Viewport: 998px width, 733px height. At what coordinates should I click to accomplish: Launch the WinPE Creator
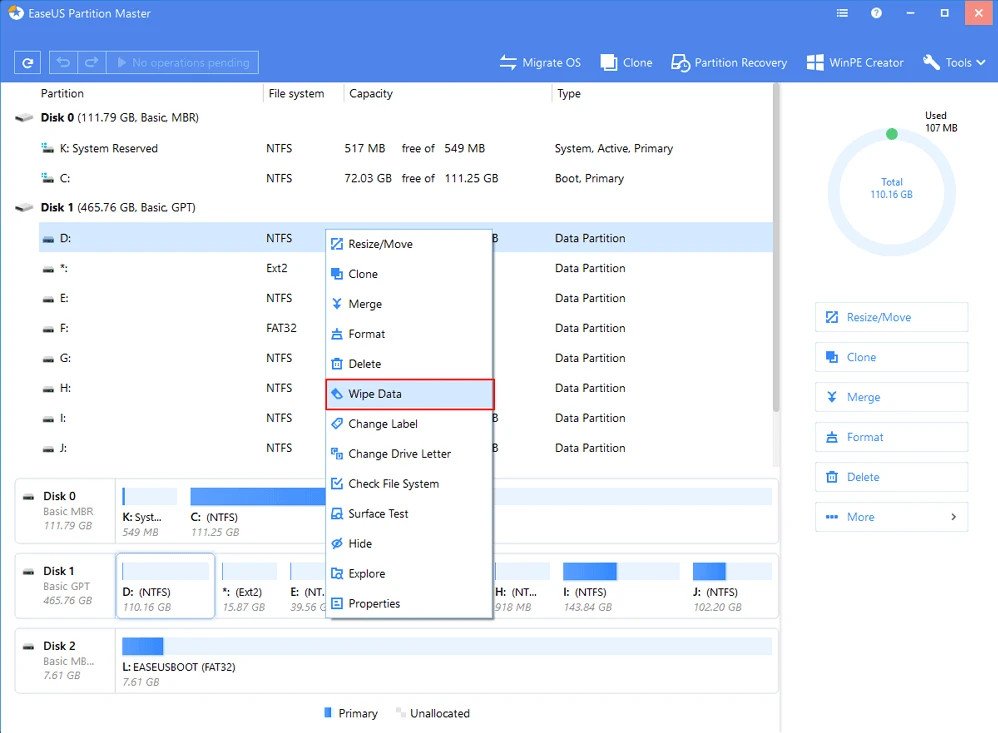click(855, 62)
